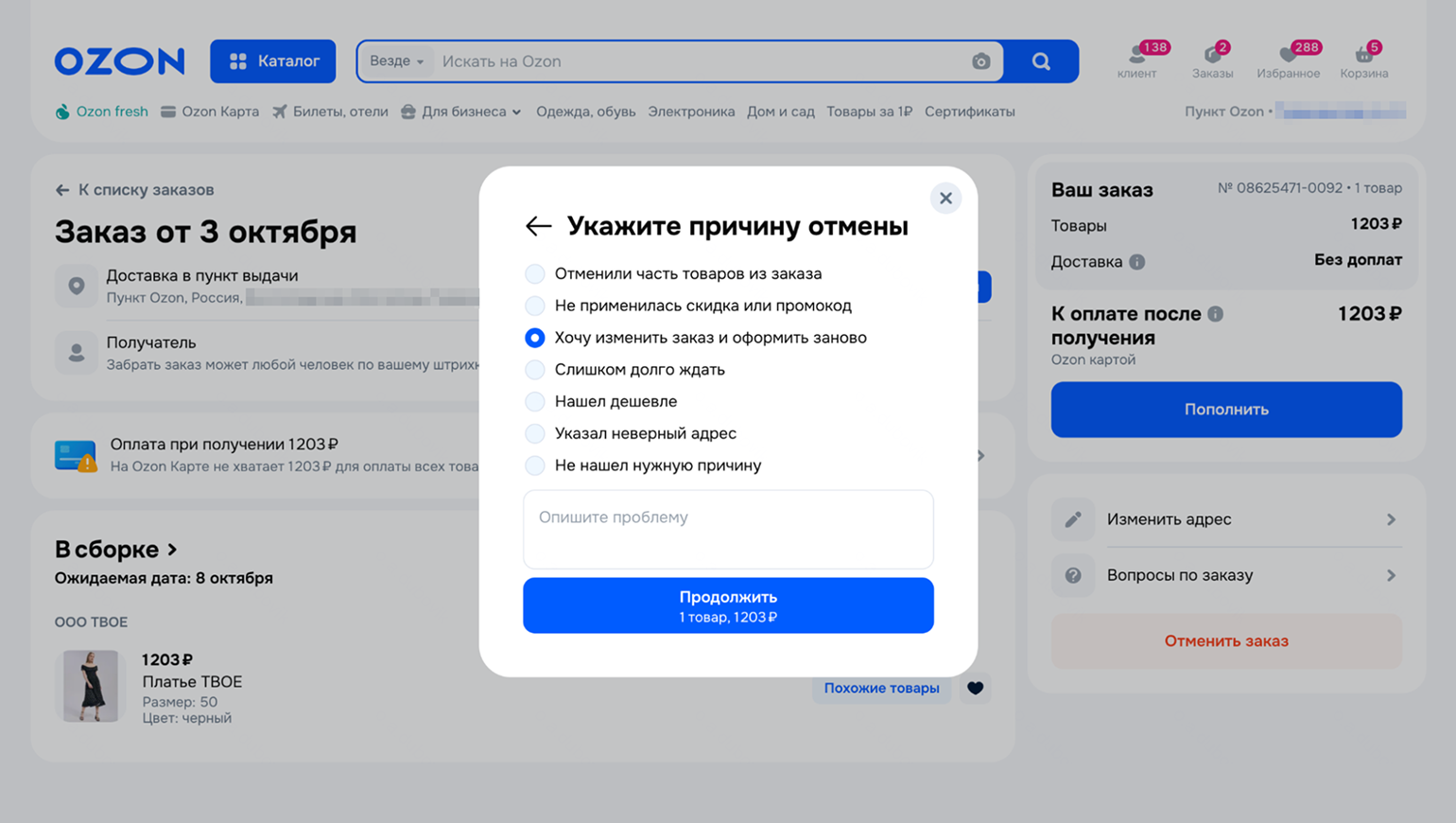Click the Продолжить button

point(728,605)
